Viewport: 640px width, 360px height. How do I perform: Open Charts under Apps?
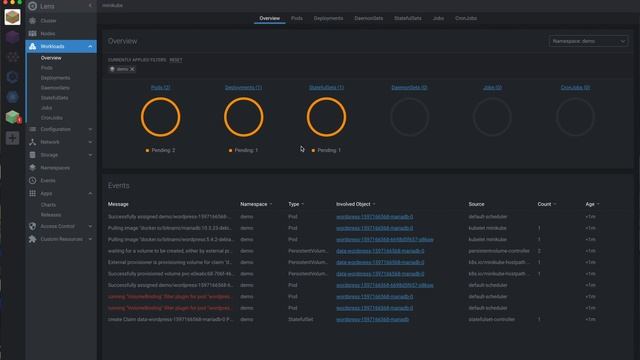click(48, 204)
